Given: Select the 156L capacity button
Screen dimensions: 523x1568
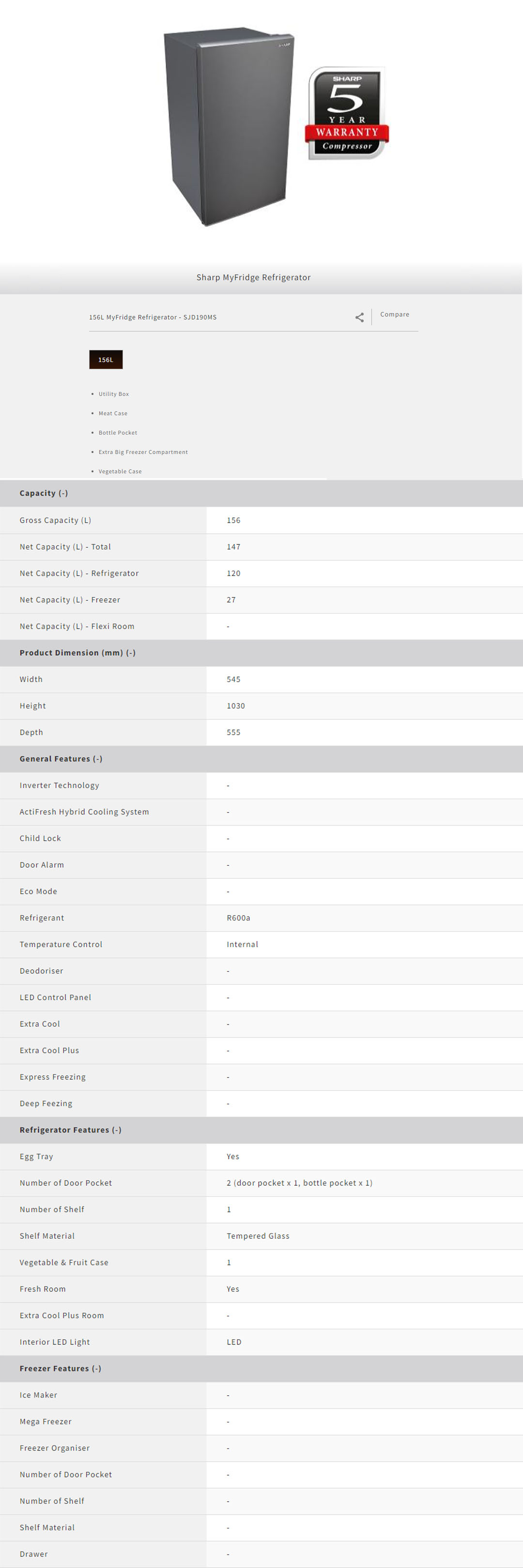Looking at the screenshot, I should click(x=106, y=360).
